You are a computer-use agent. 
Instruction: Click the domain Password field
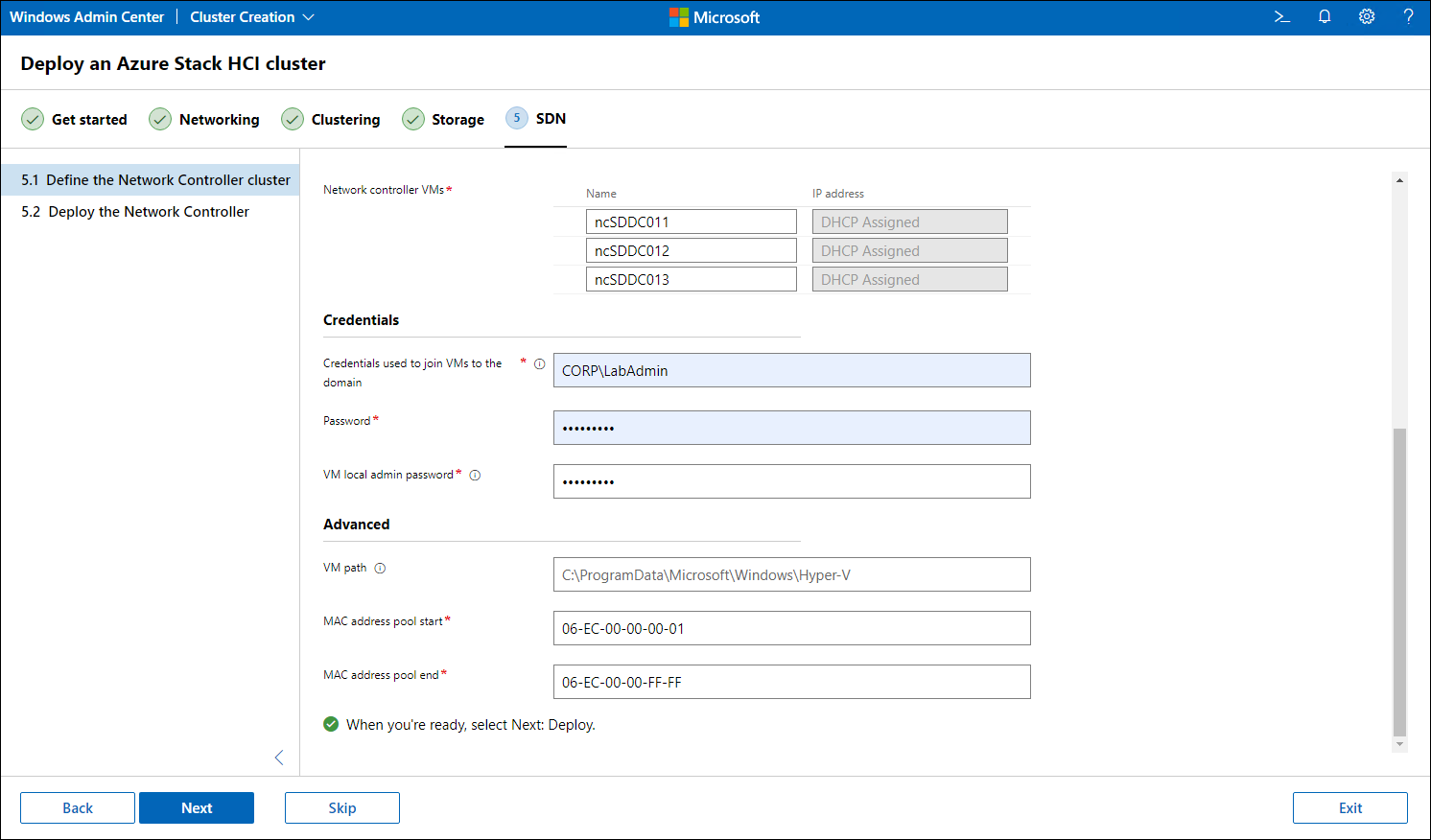[792, 428]
